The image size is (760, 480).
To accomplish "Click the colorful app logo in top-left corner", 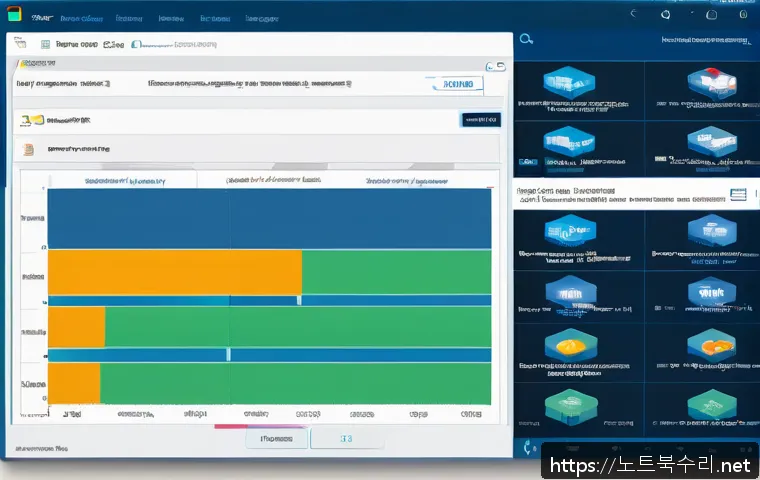I will click(x=14, y=18).
